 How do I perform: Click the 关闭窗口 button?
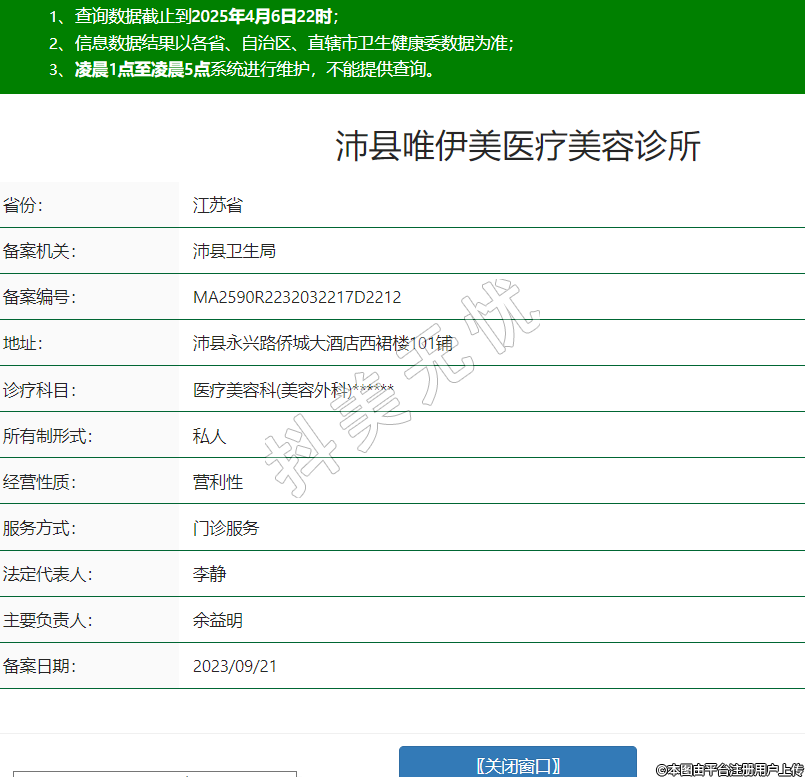tap(517, 765)
